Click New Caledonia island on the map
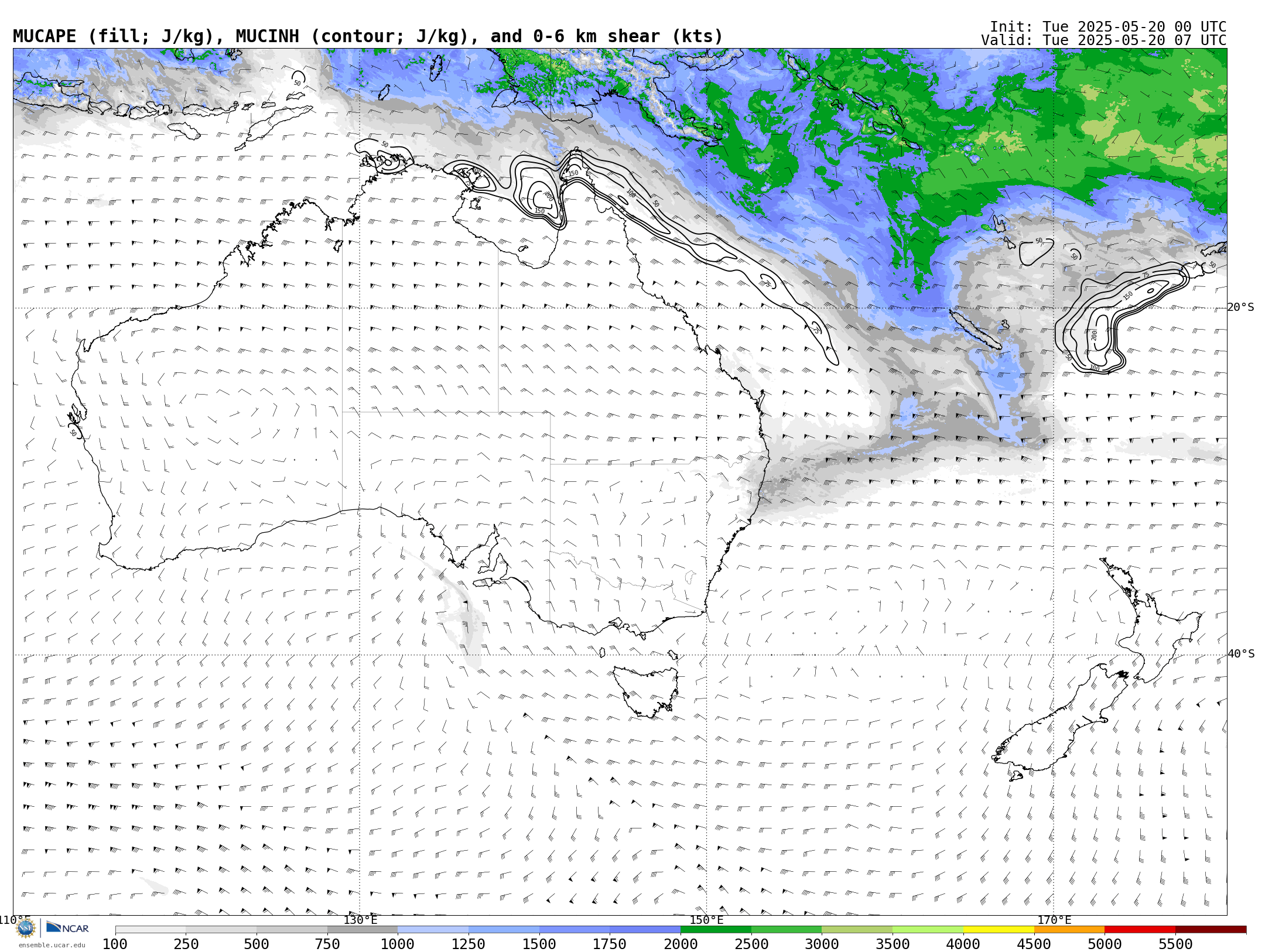Viewport: 1265px width, 952px height. tap(975, 330)
